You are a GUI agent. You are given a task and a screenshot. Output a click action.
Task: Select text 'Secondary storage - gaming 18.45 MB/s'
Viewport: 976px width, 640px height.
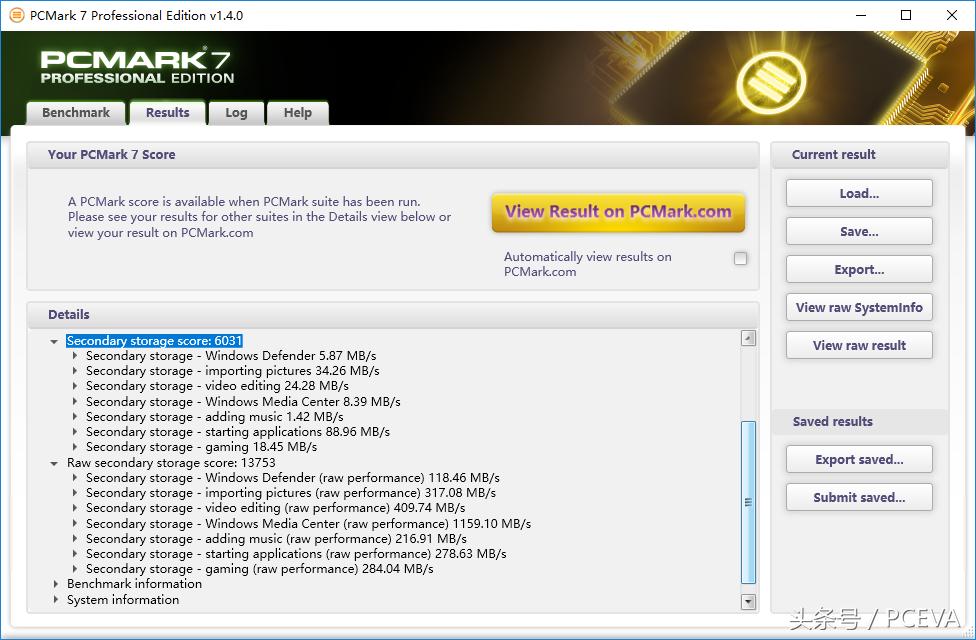(x=202, y=447)
